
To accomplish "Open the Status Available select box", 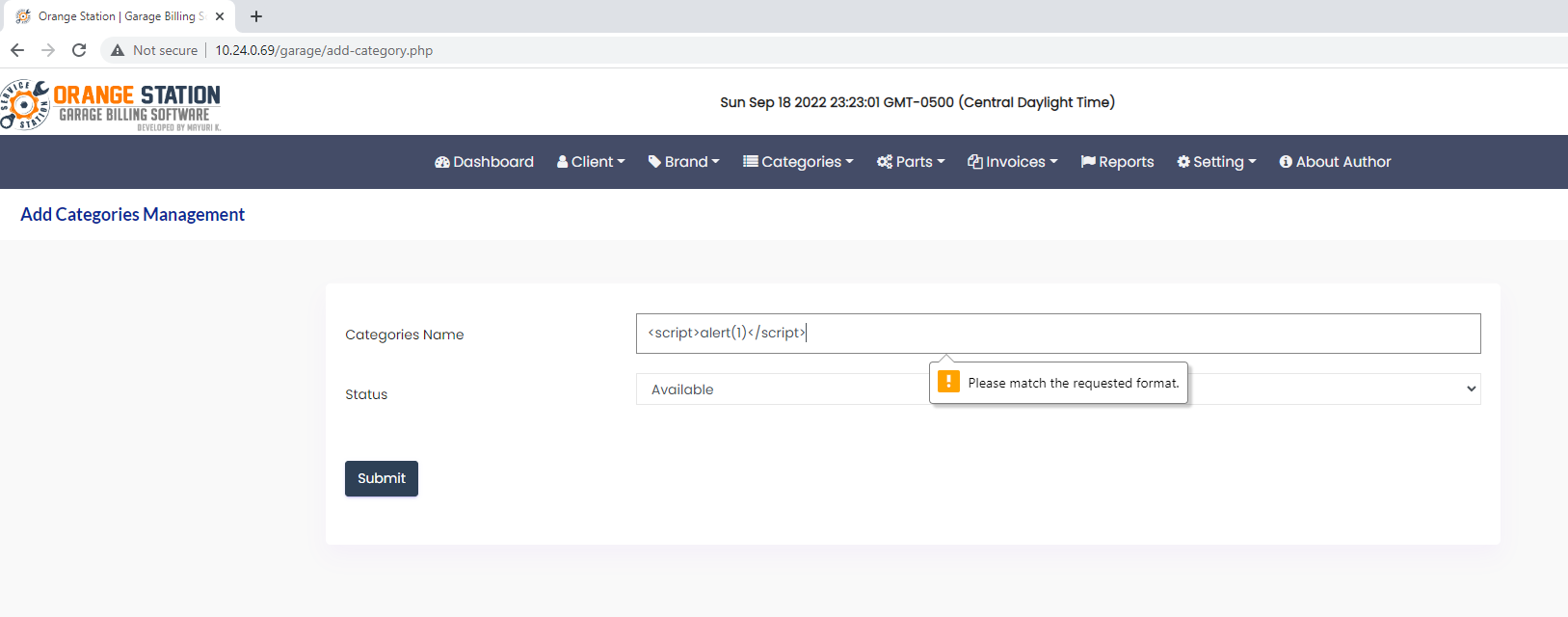I will pos(1058,389).
